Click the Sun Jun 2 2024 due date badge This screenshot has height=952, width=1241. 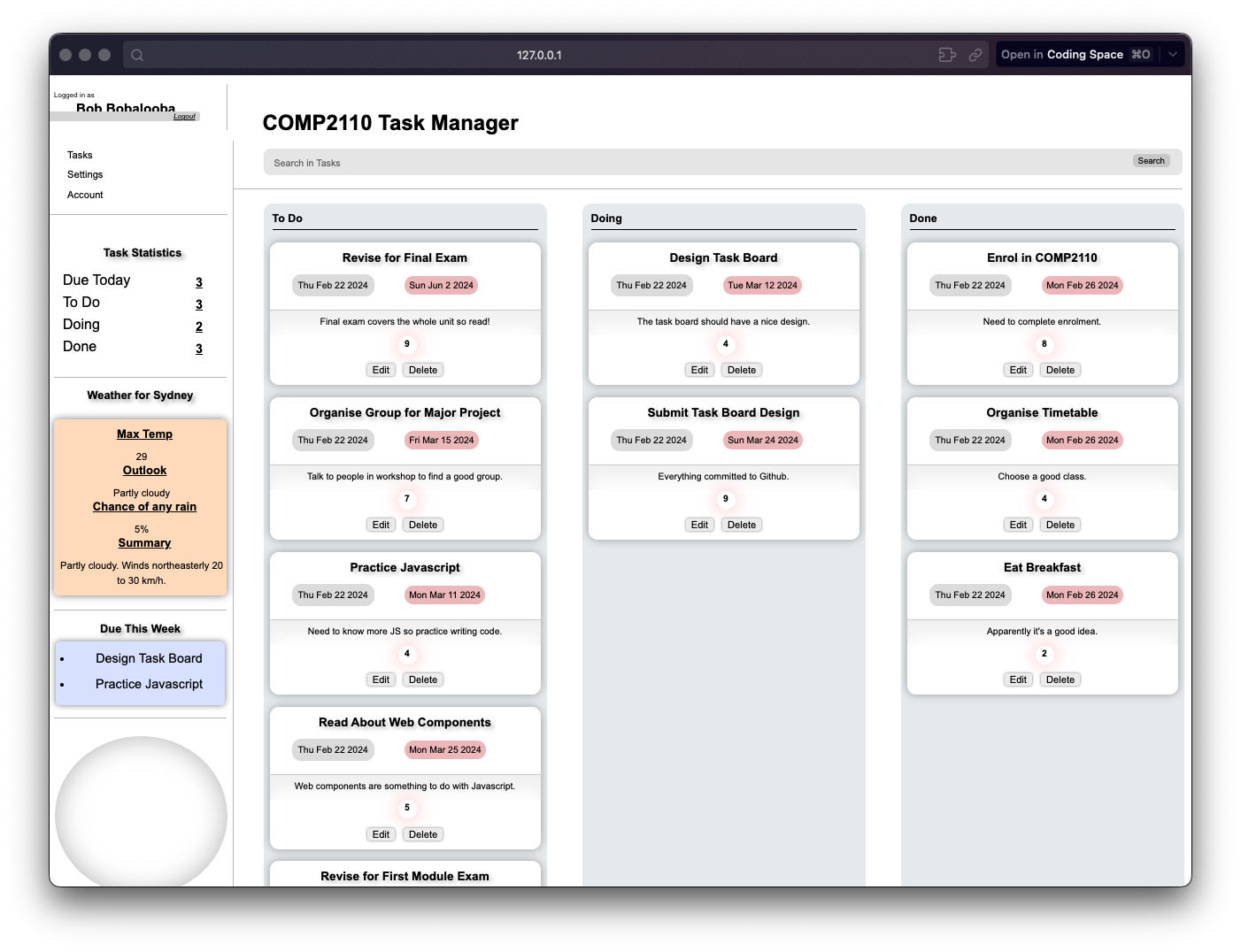441,286
